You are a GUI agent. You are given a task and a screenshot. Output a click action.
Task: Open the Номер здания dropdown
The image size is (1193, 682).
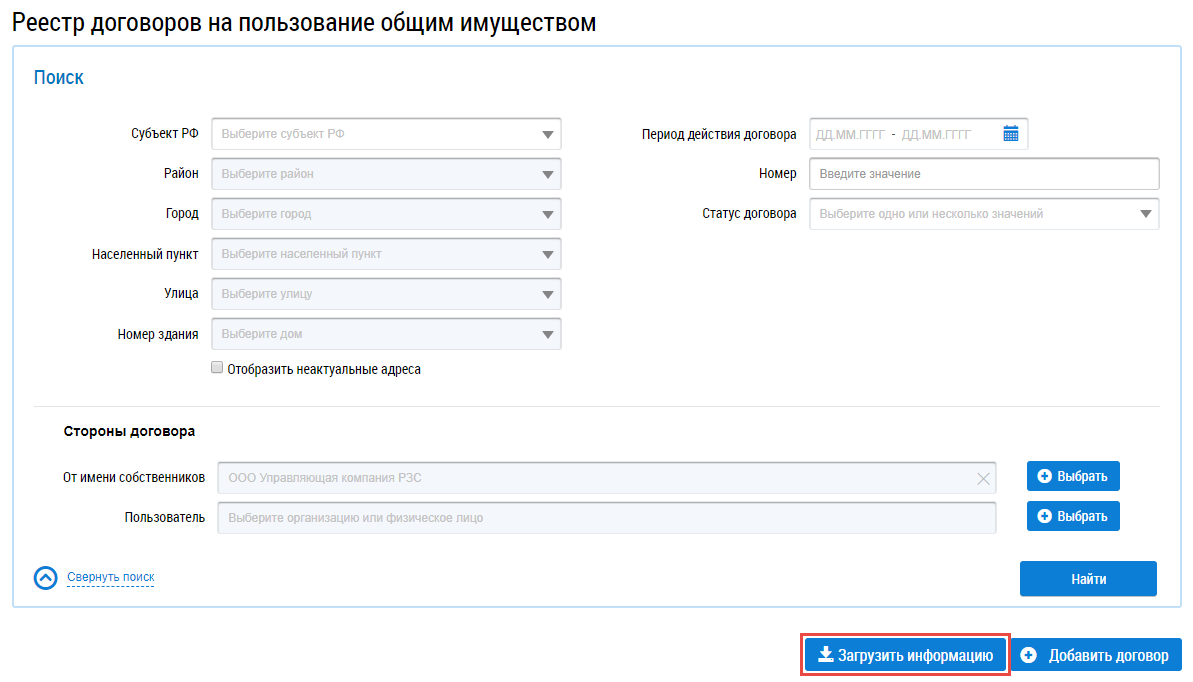pyautogui.click(x=387, y=334)
